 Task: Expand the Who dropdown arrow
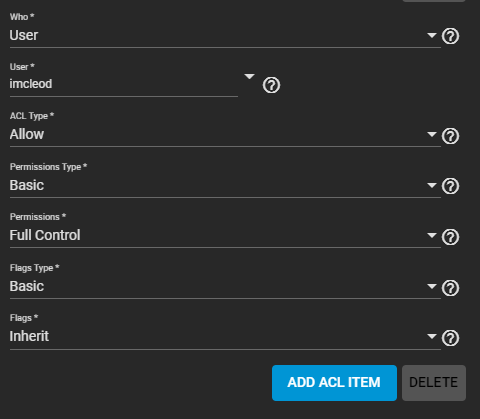(x=432, y=35)
